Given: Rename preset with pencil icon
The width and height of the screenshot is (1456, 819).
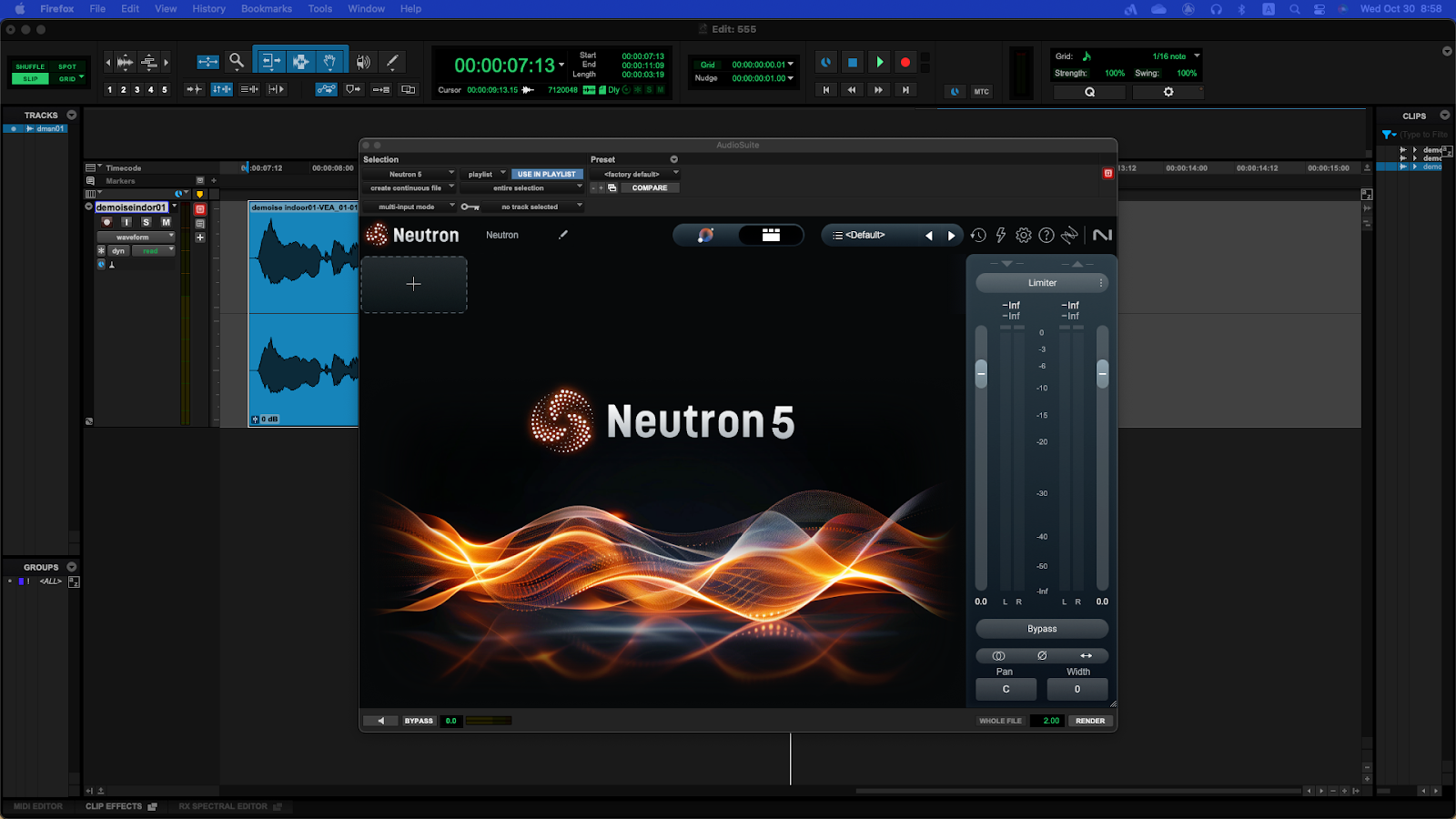Looking at the screenshot, I should click(563, 235).
